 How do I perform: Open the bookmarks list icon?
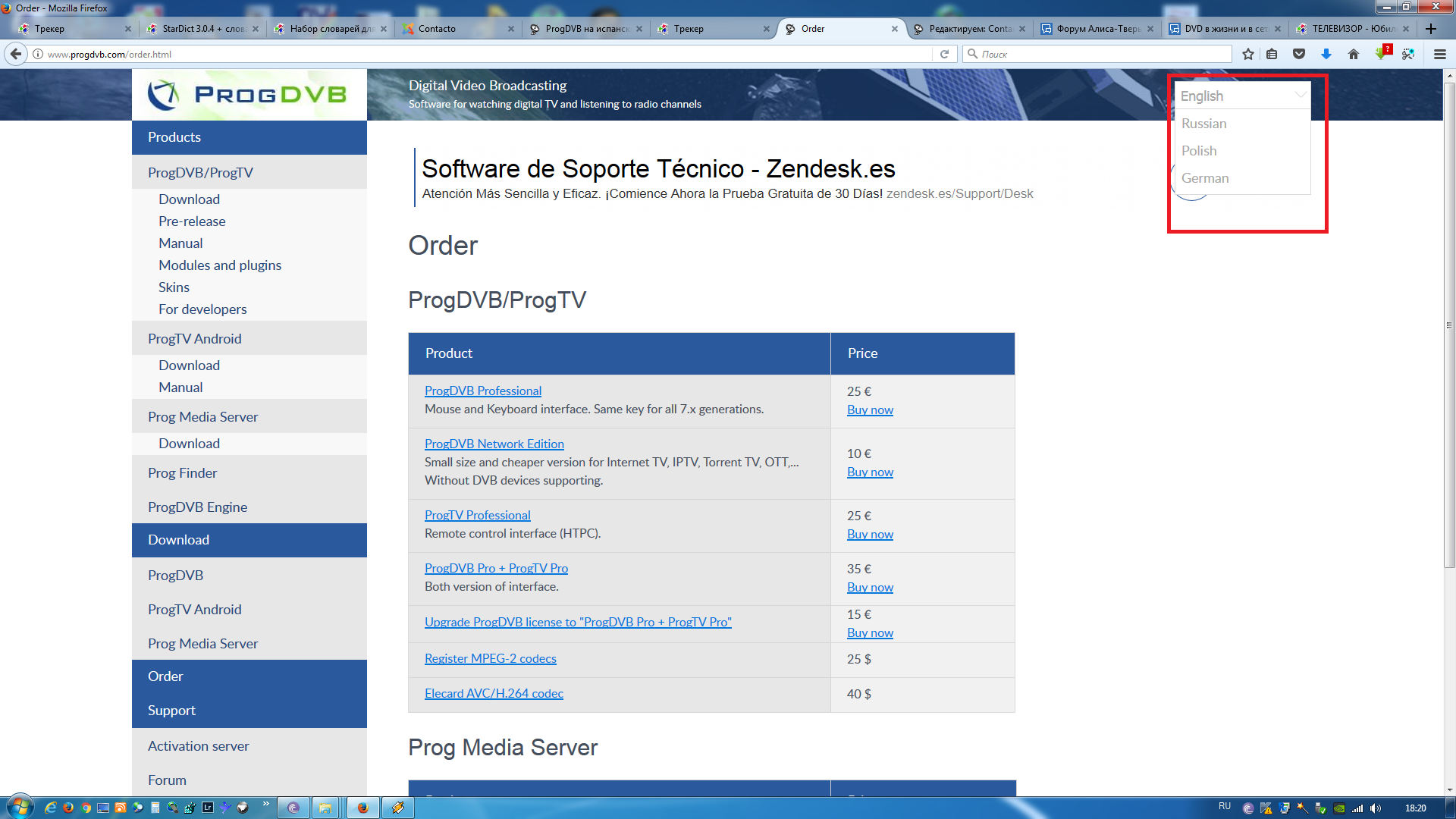tap(1272, 54)
